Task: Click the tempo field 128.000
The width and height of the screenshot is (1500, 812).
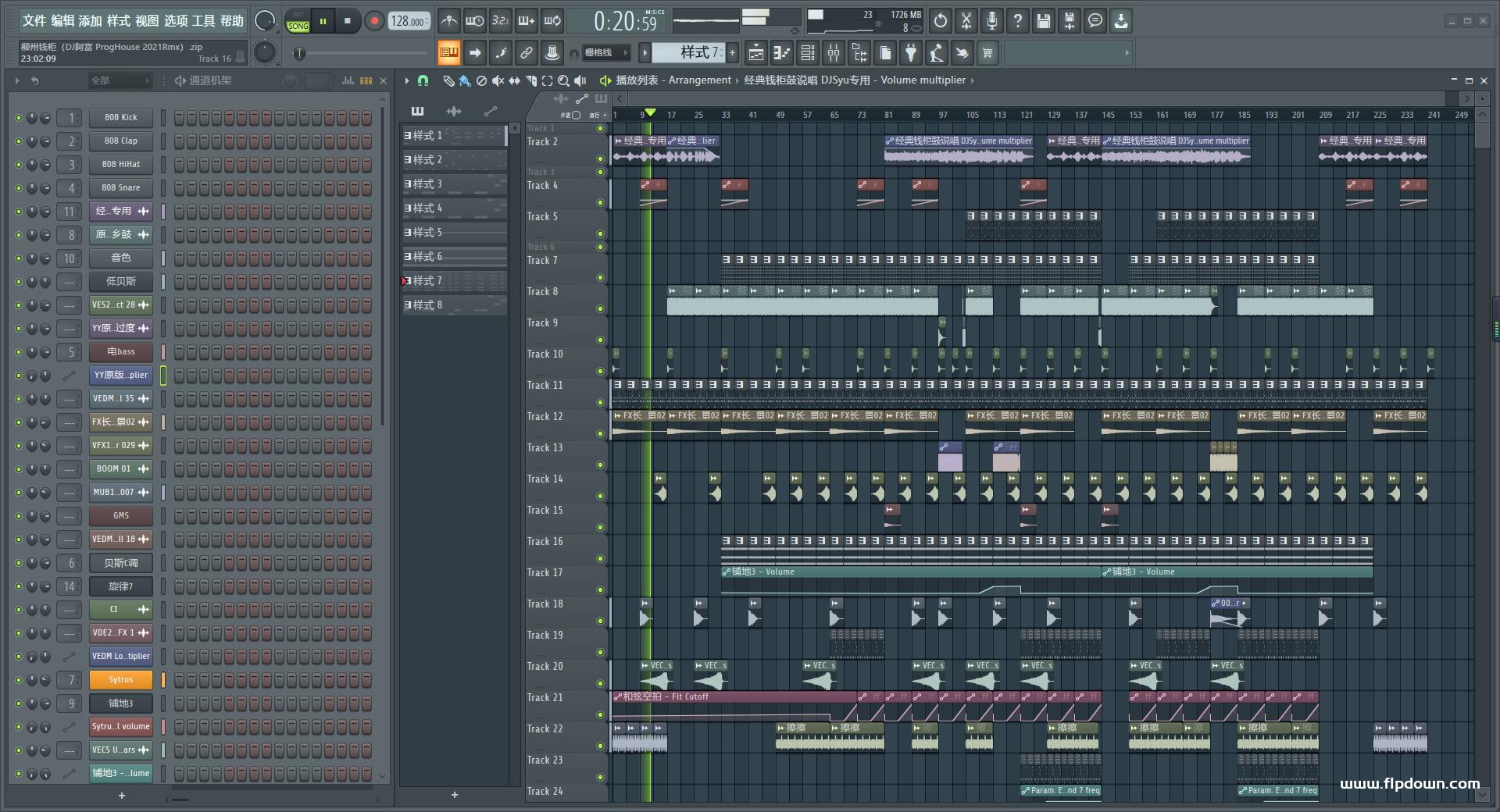Action: pyautogui.click(x=409, y=21)
